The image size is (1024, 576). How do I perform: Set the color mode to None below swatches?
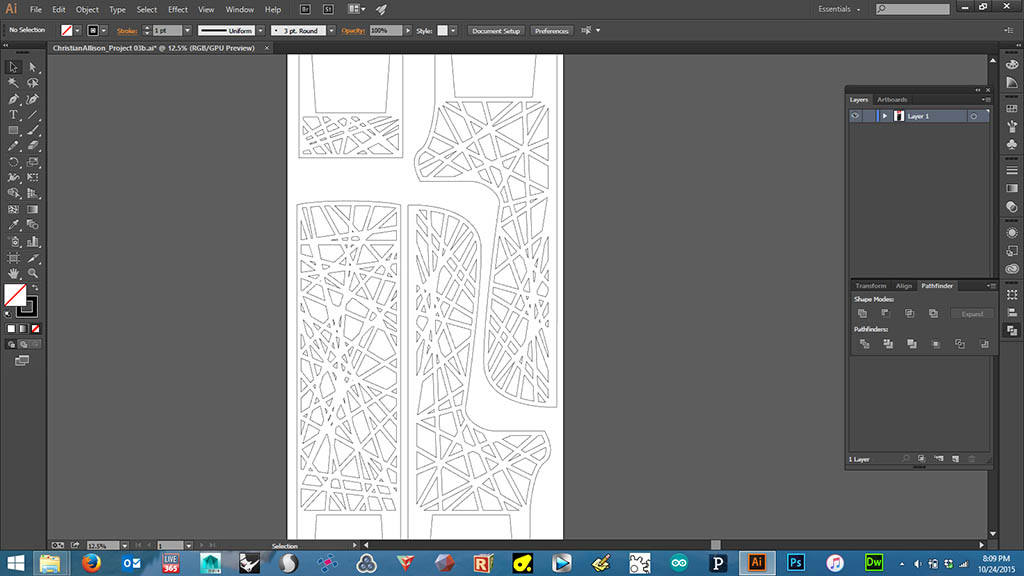(x=36, y=328)
